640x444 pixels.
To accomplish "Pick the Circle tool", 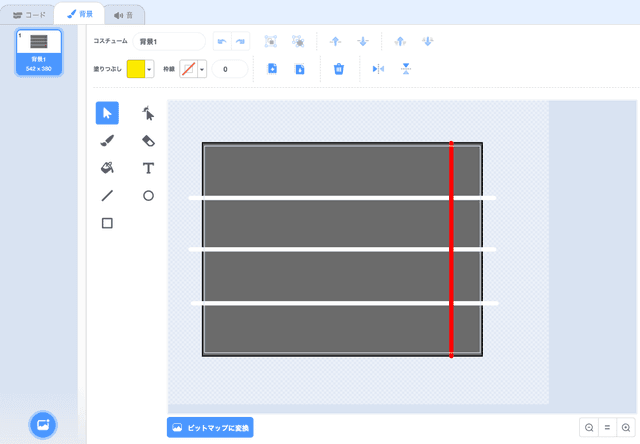I will (x=148, y=196).
